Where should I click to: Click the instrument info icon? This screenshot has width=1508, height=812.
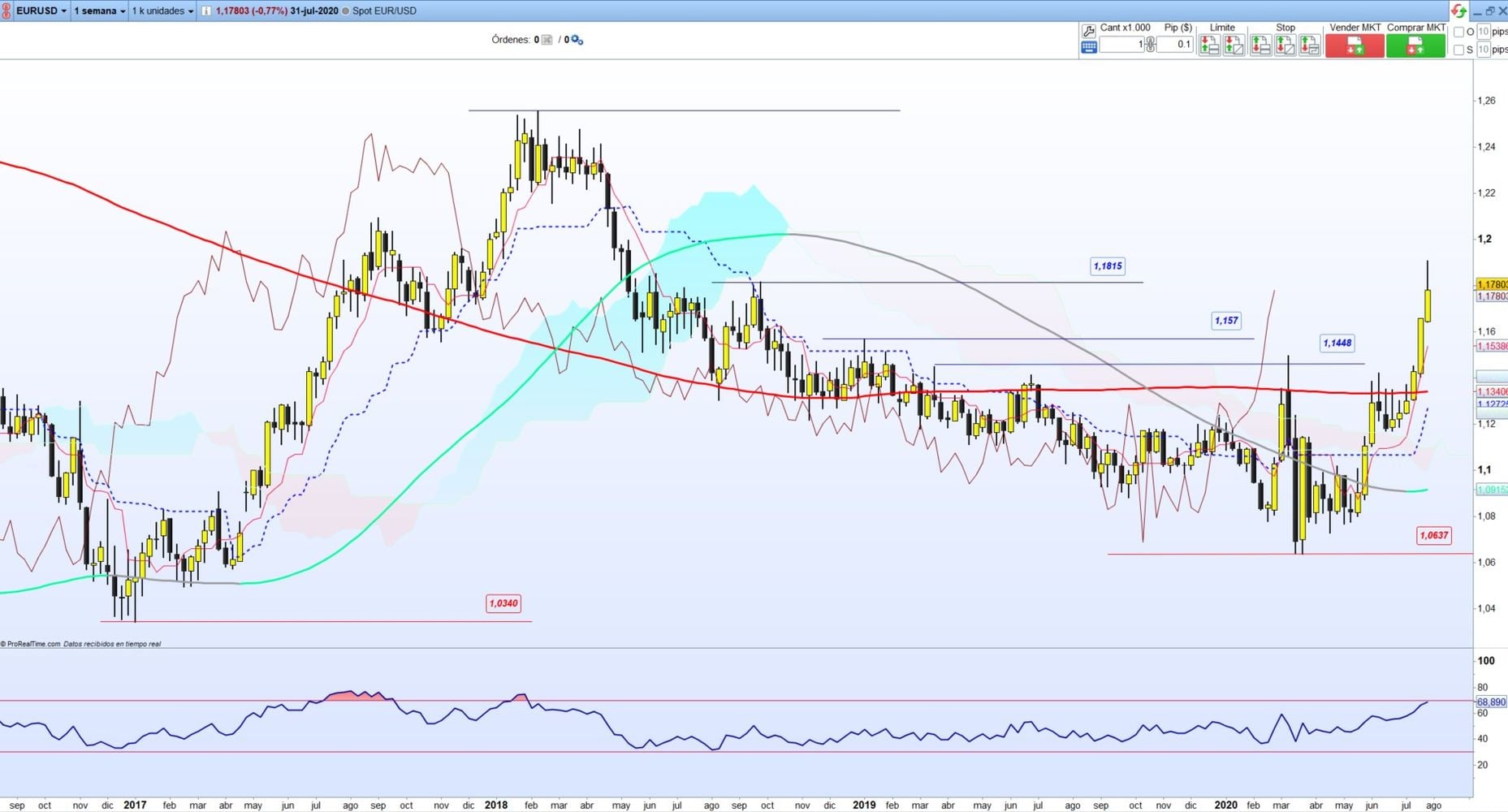point(206,11)
